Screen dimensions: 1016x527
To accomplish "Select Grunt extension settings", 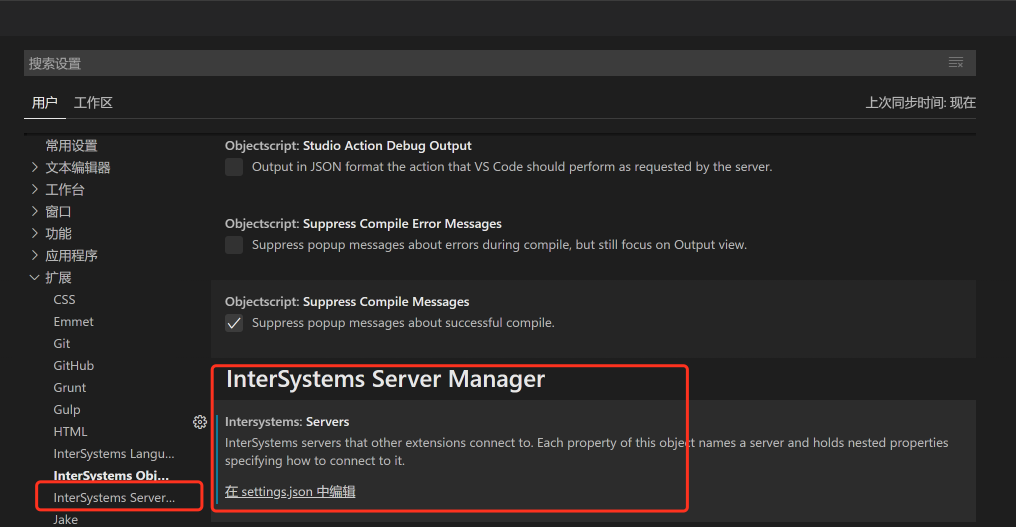I will pyautogui.click(x=69, y=388).
